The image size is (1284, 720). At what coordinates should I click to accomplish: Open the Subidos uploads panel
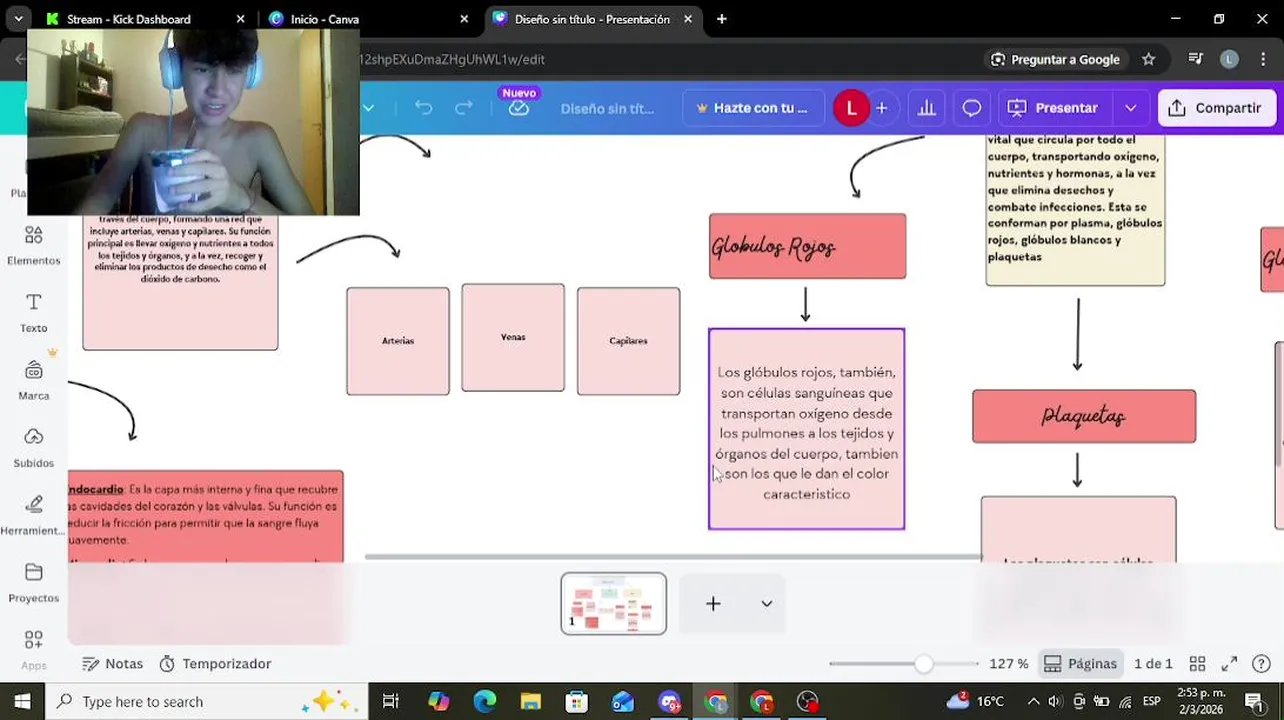[x=34, y=447]
